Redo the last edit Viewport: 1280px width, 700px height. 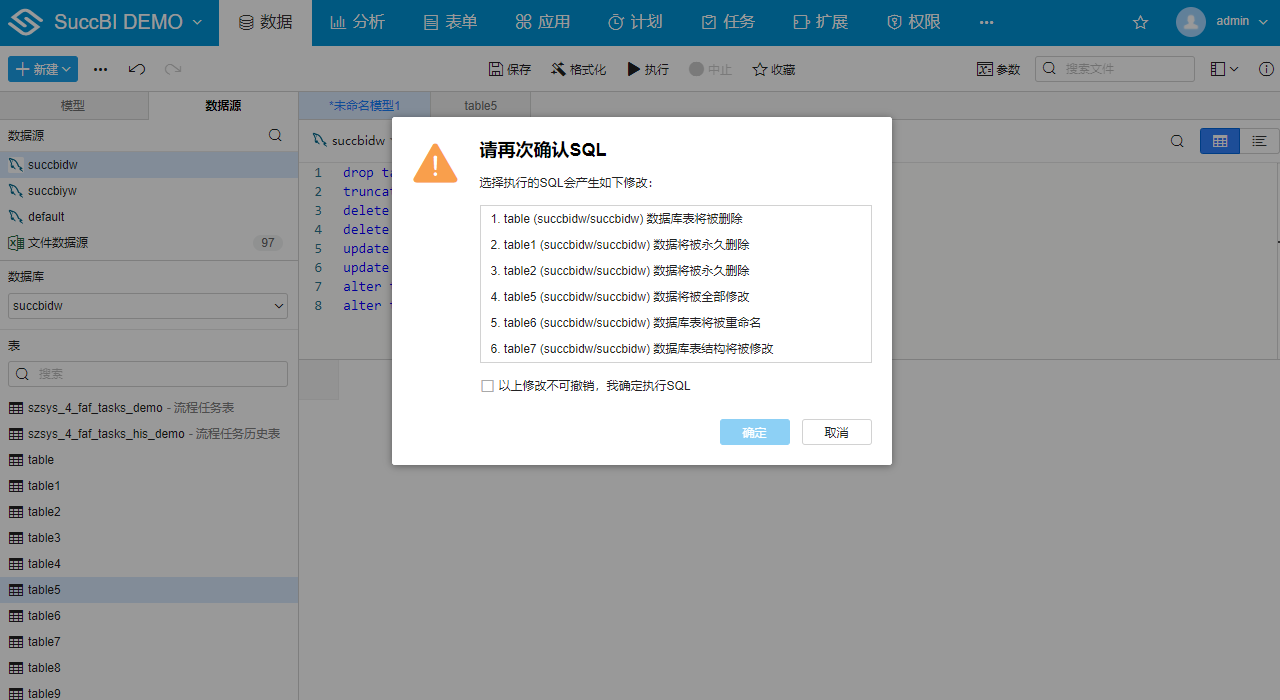[171, 69]
